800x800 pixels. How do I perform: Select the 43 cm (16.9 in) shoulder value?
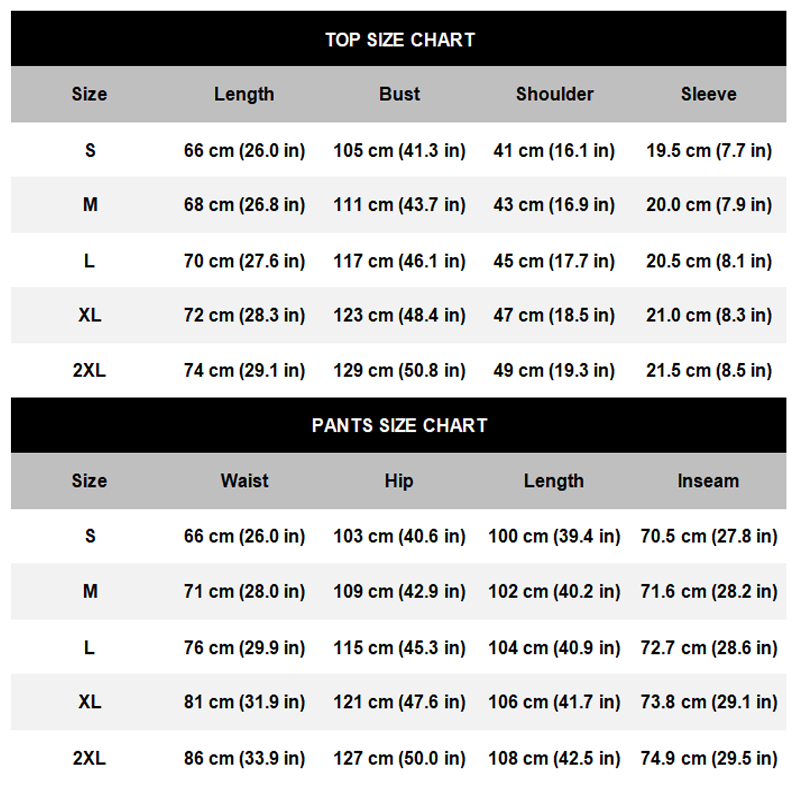[x=554, y=205]
